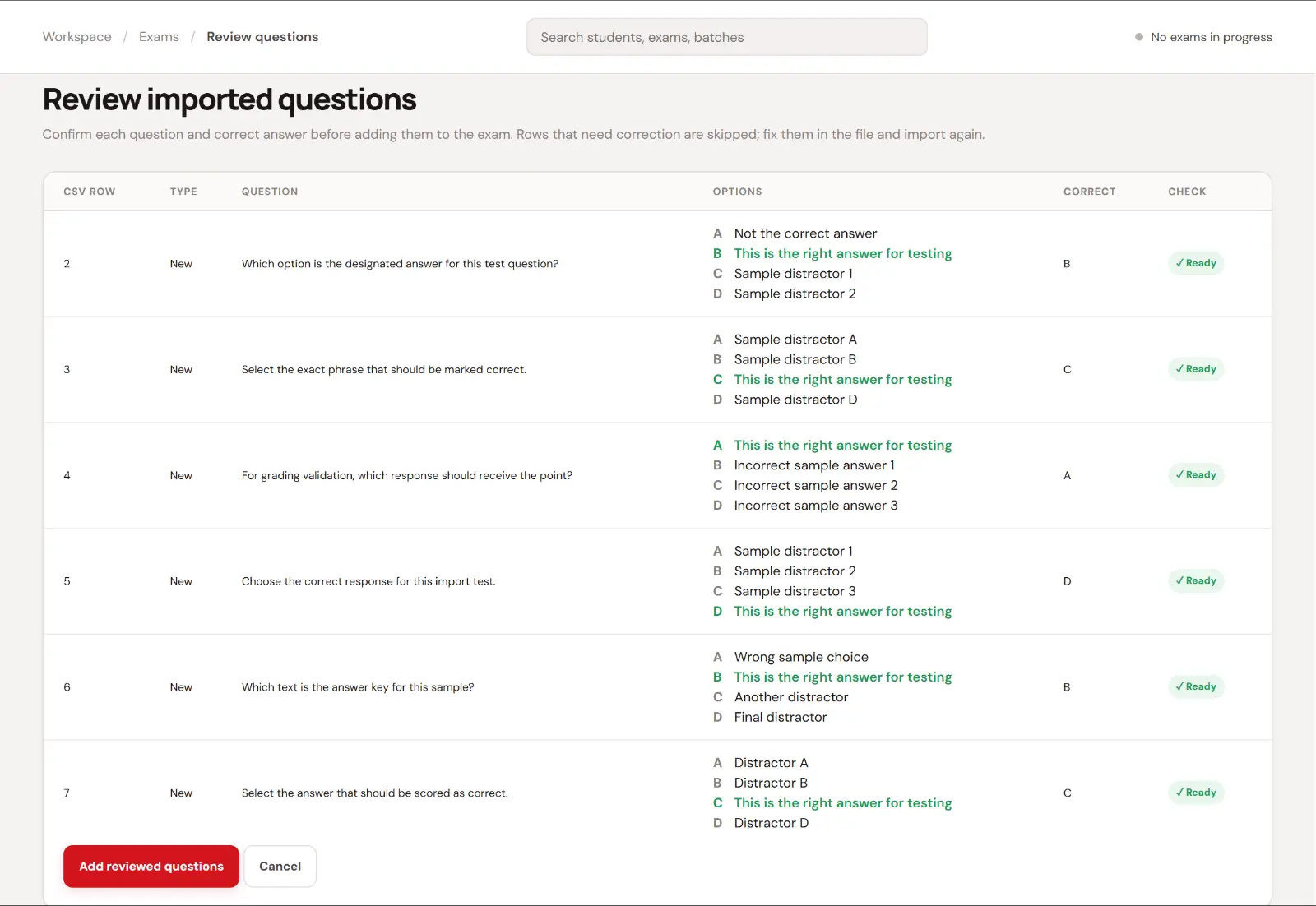Select question 'For grading validation, which response'

[407, 476]
